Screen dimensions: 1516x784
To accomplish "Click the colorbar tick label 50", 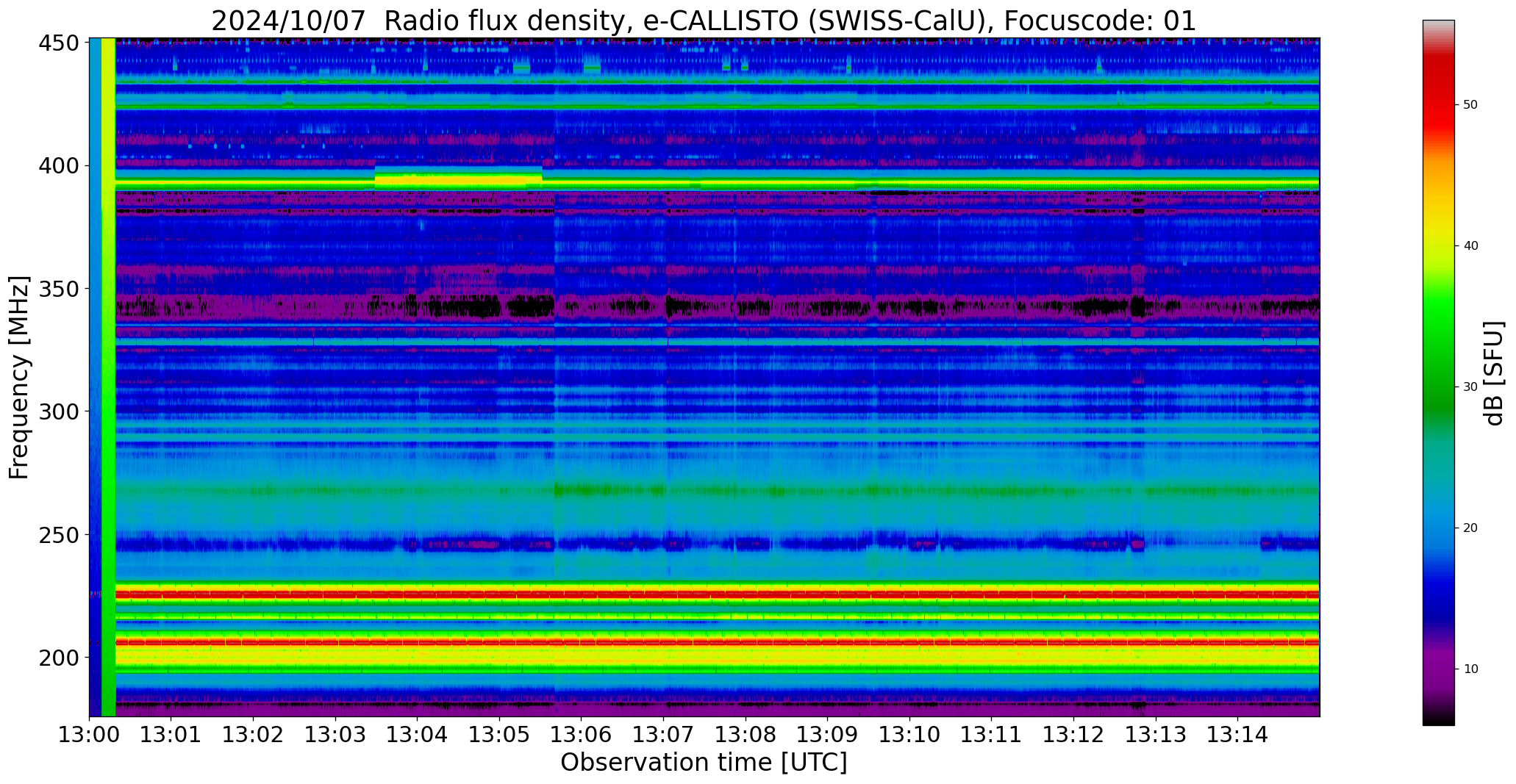I will coord(1470,104).
